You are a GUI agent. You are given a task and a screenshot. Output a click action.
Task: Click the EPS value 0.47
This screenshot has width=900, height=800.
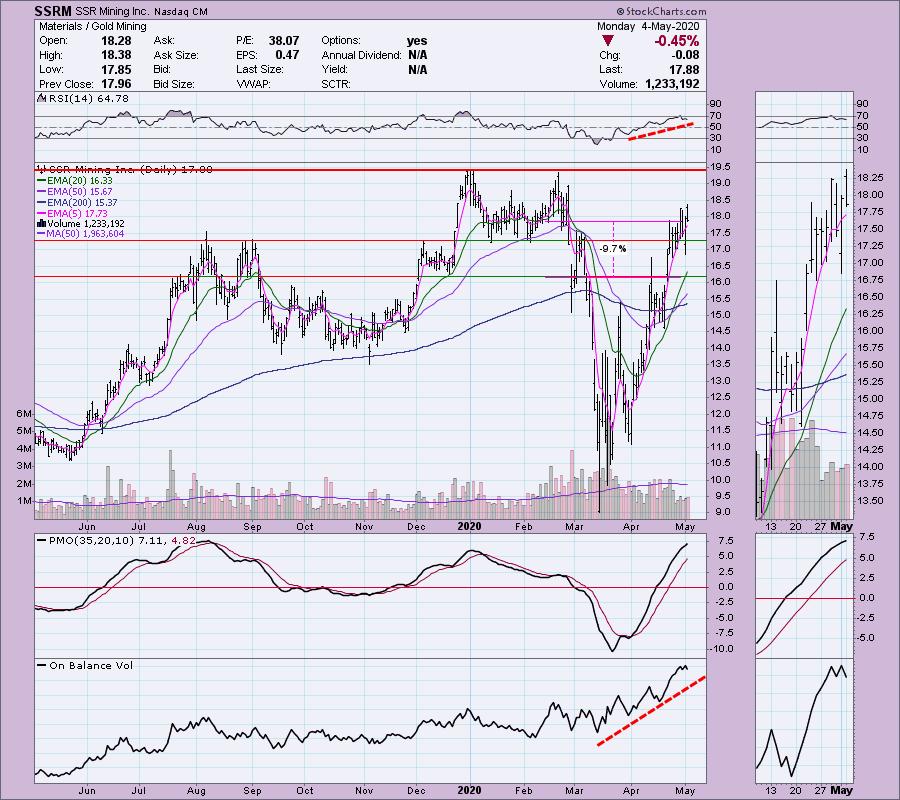pos(287,55)
